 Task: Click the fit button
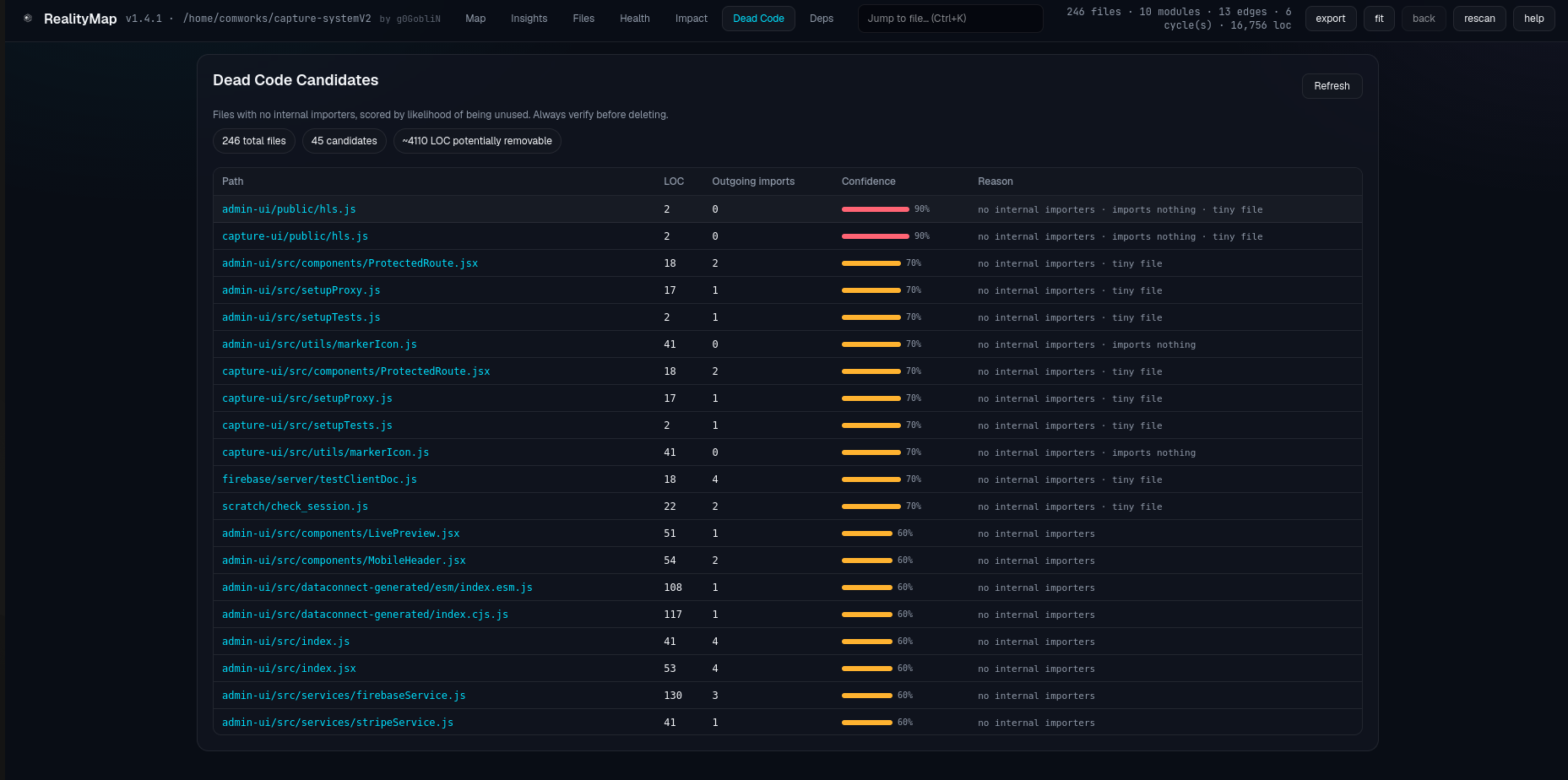[1379, 19]
